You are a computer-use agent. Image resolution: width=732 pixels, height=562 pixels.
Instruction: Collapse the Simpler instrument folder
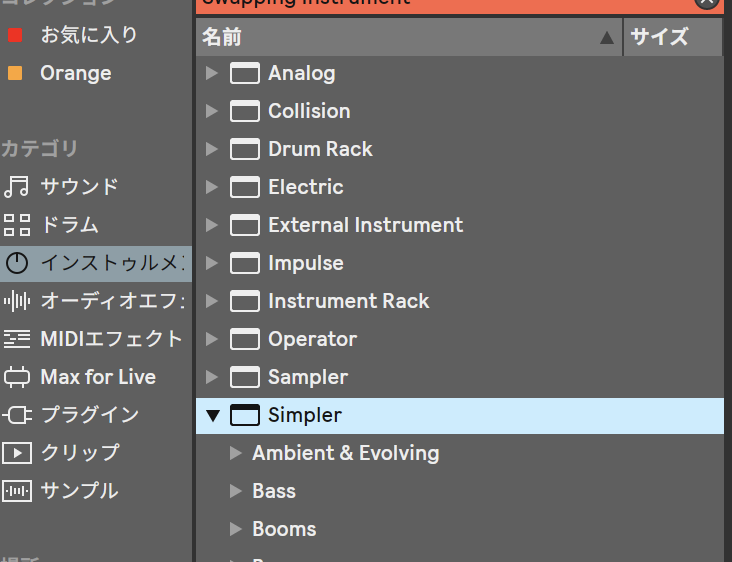click(212, 415)
